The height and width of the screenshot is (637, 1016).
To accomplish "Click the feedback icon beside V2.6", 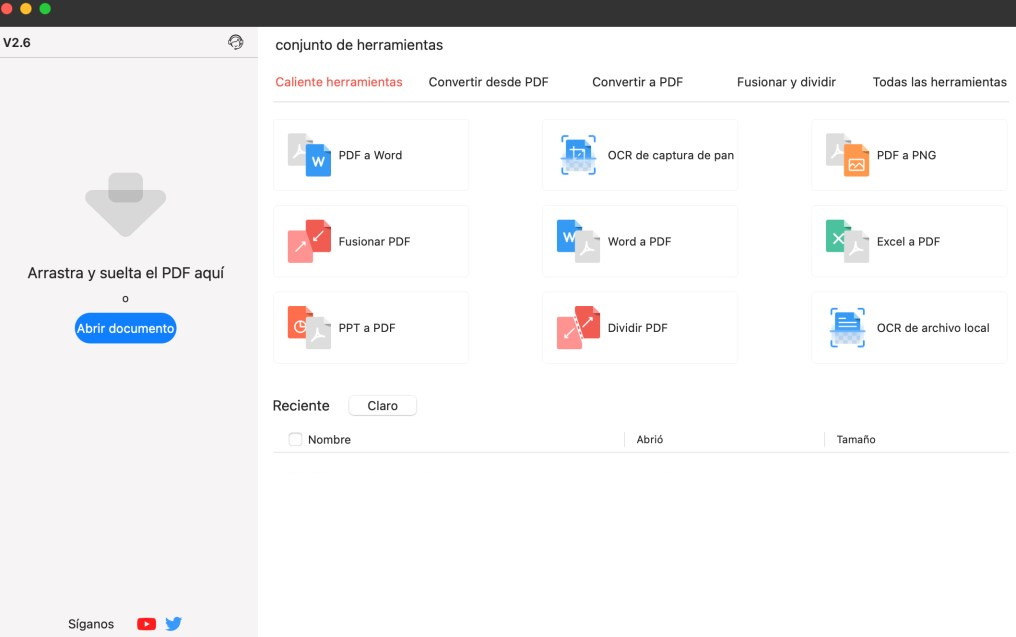I will [x=236, y=42].
